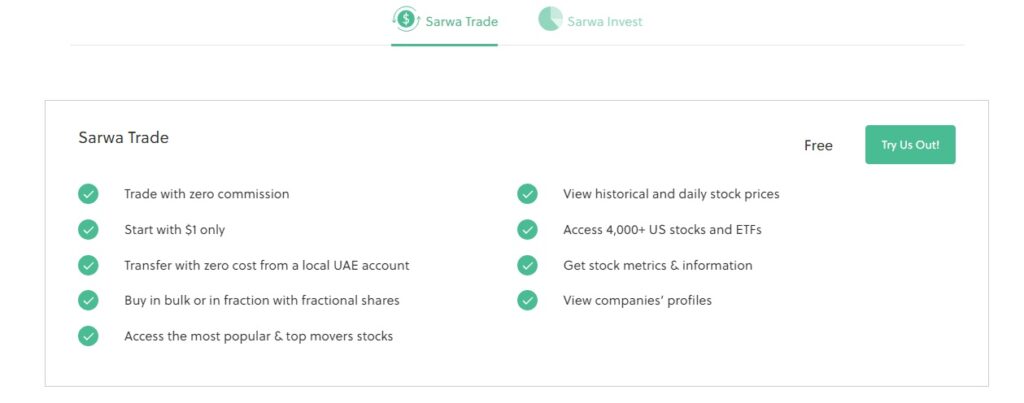The image size is (1024, 403).
Task: Click checkmark next to historical stock prices
Action: click(x=527, y=194)
